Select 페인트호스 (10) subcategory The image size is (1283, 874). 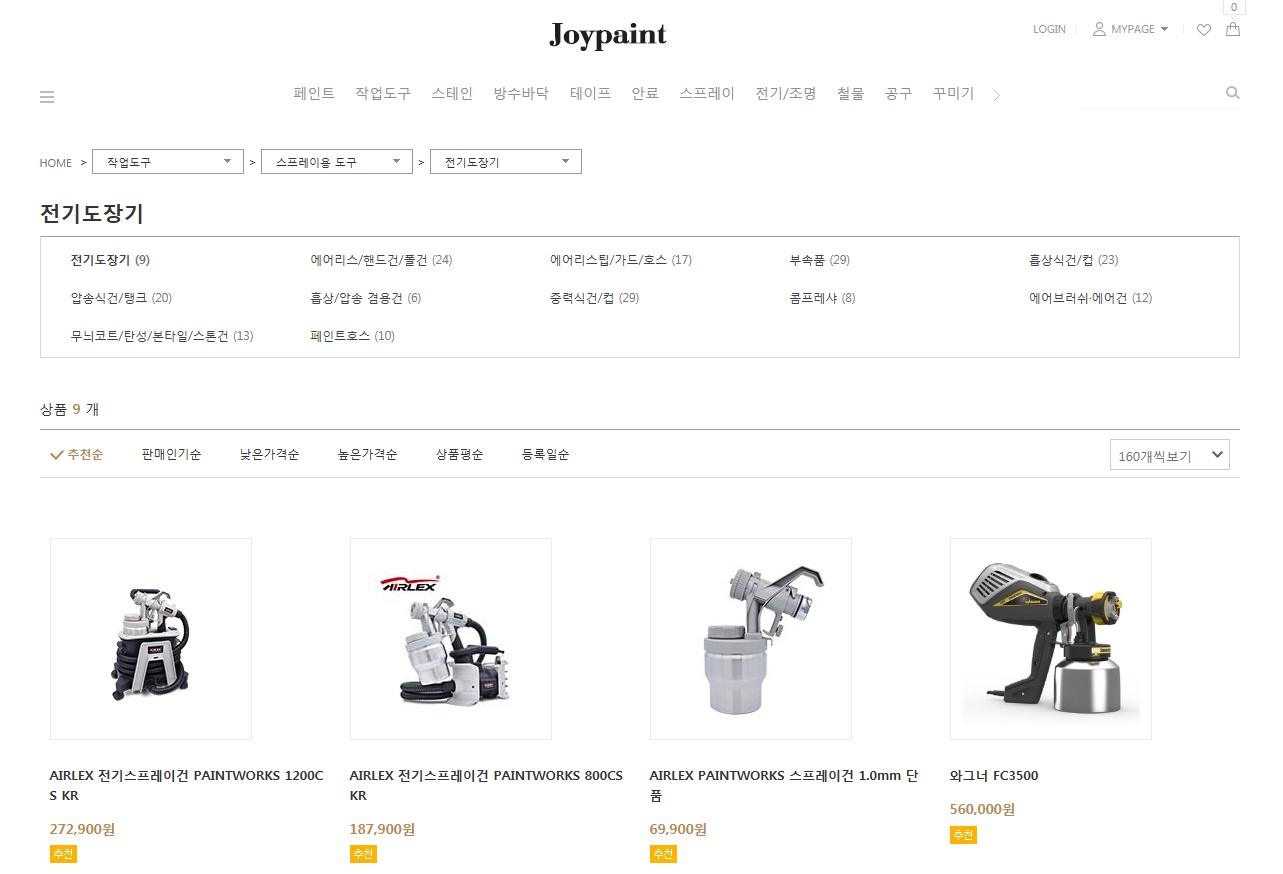(352, 336)
